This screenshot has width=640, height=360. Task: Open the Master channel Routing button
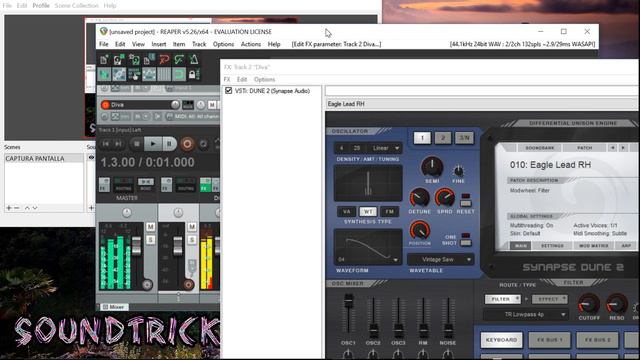123,184
